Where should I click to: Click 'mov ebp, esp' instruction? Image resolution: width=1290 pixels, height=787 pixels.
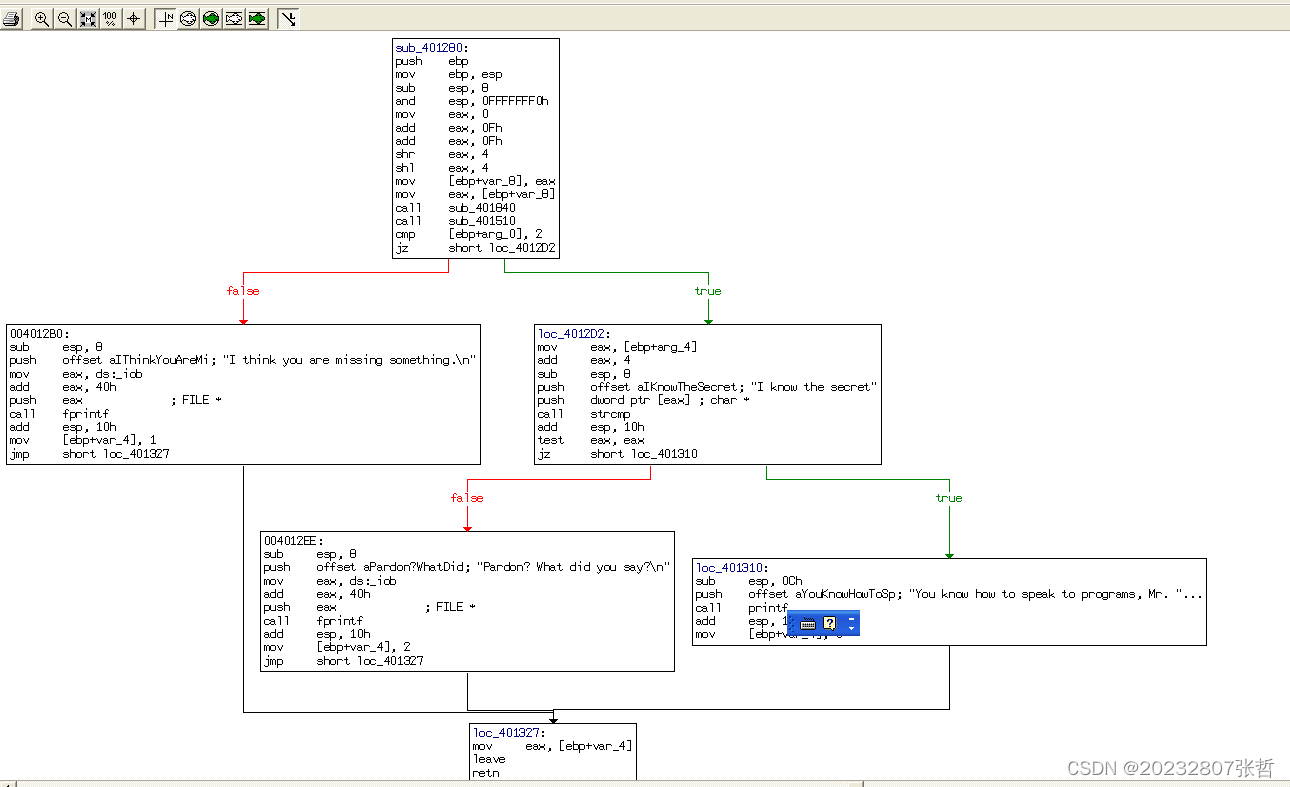(449, 74)
